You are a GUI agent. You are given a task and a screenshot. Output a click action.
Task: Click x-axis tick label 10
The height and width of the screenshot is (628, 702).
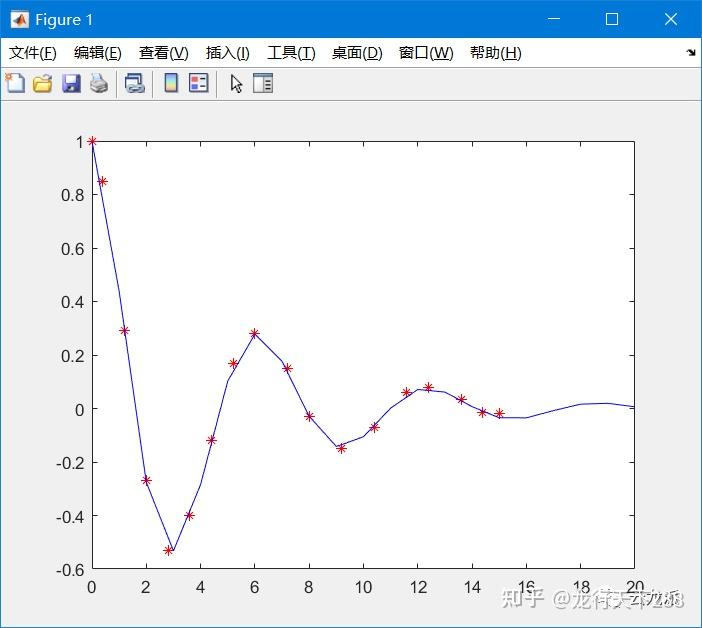(x=363, y=587)
